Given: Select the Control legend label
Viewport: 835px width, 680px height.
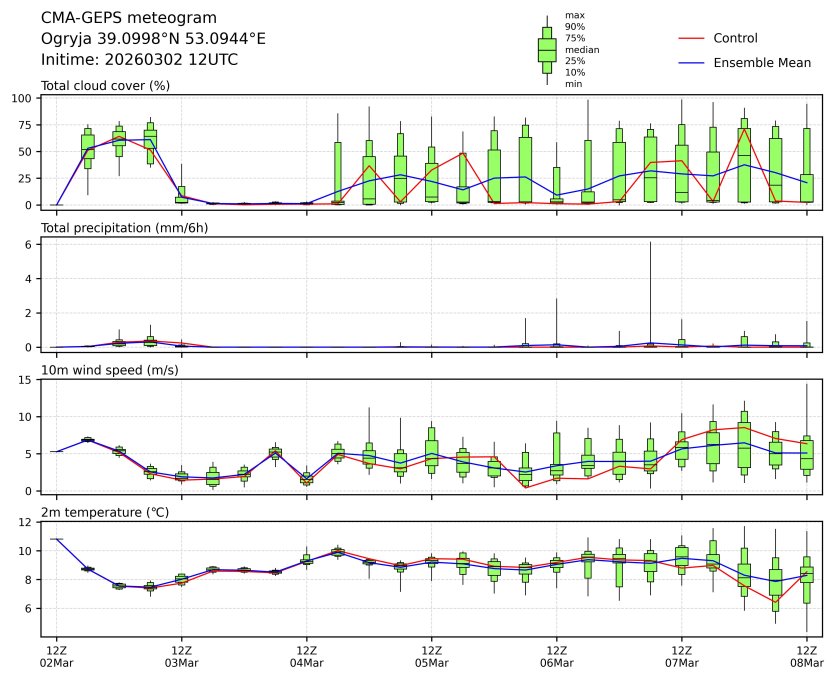Looking at the screenshot, I should coord(735,38).
